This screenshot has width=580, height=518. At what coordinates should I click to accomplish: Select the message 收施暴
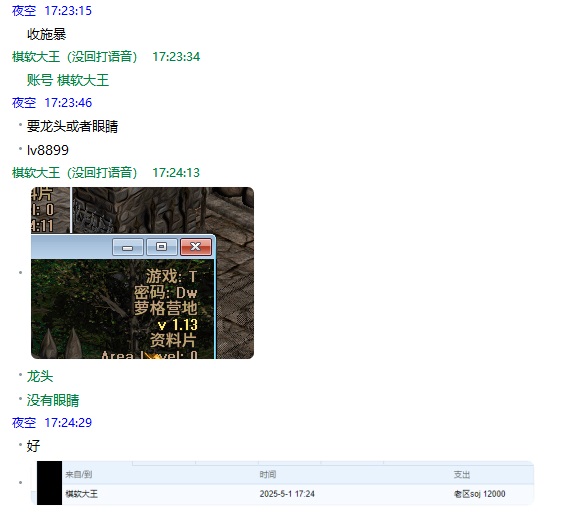pyautogui.click(x=47, y=34)
